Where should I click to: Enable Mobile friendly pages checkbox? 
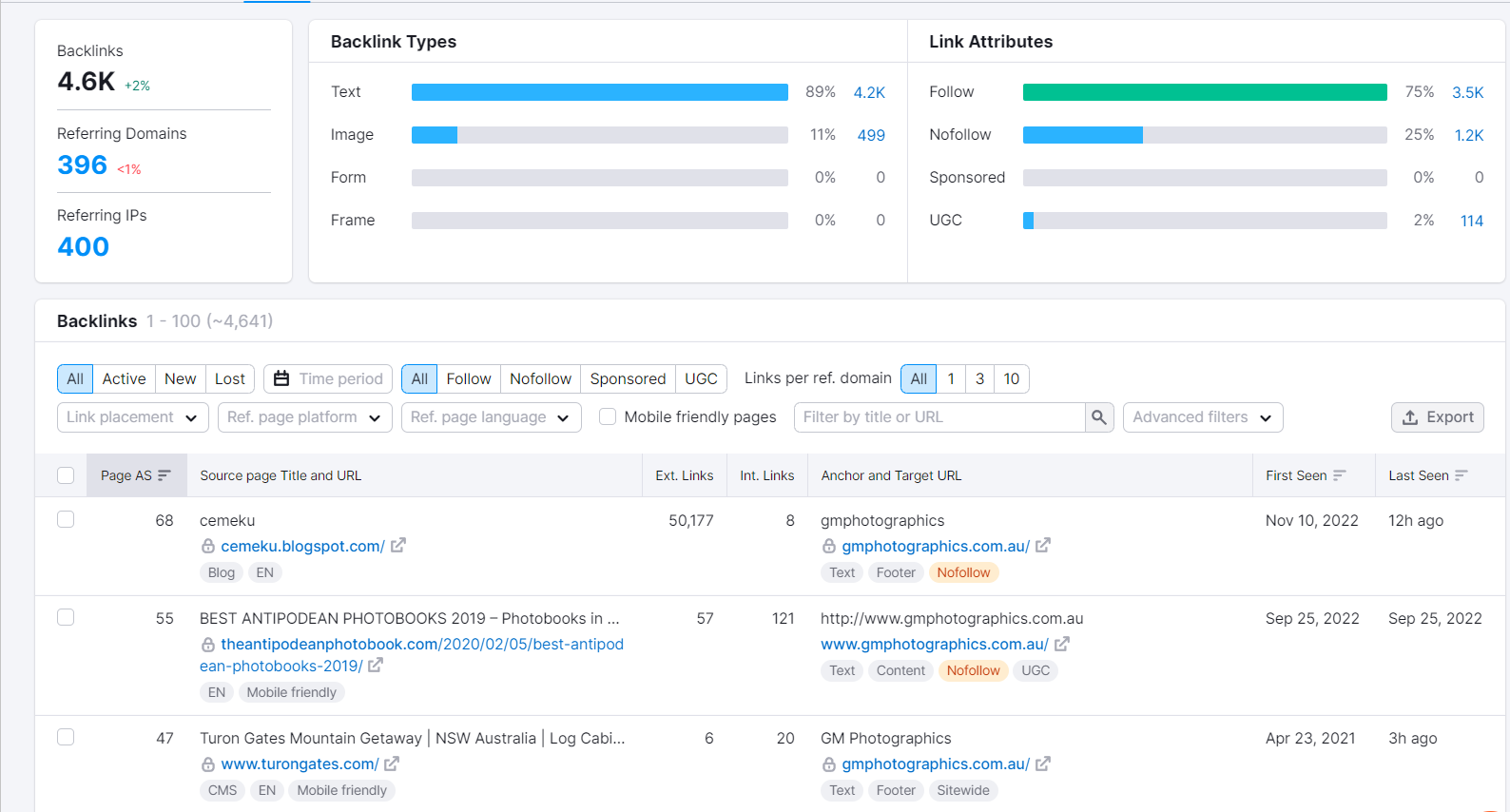[x=608, y=416]
